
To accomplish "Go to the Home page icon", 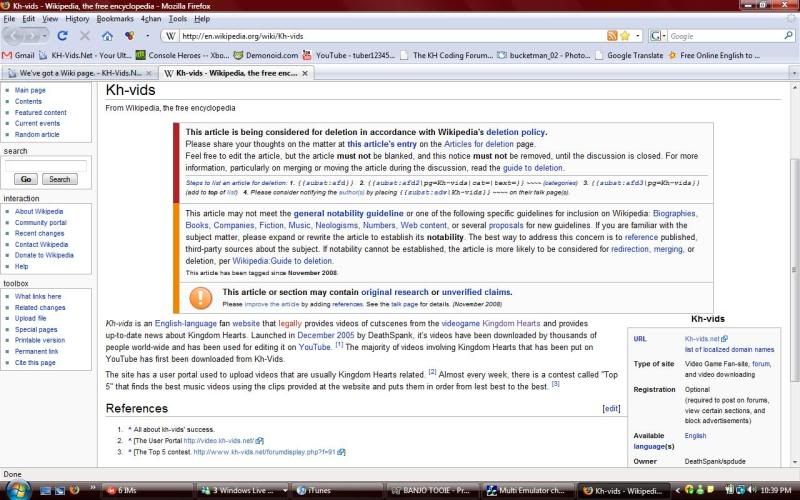I will point(107,36).
